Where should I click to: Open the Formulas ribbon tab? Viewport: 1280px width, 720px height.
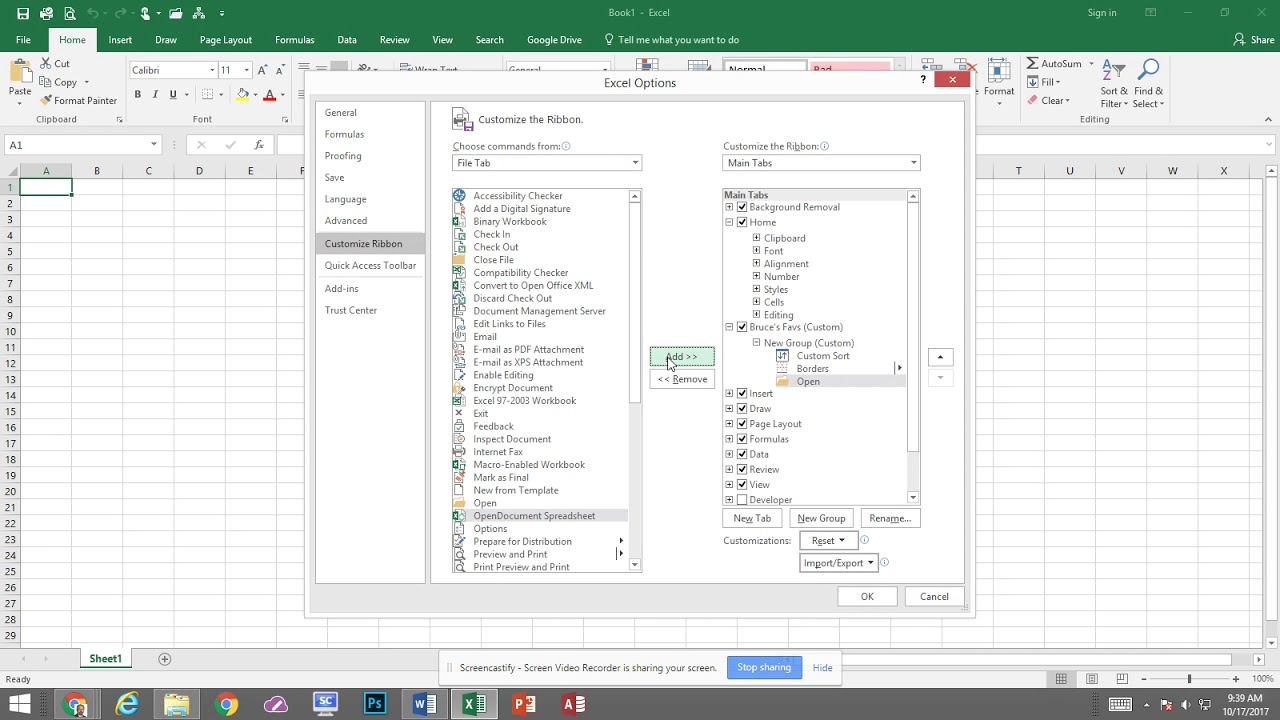coord(294,40)
